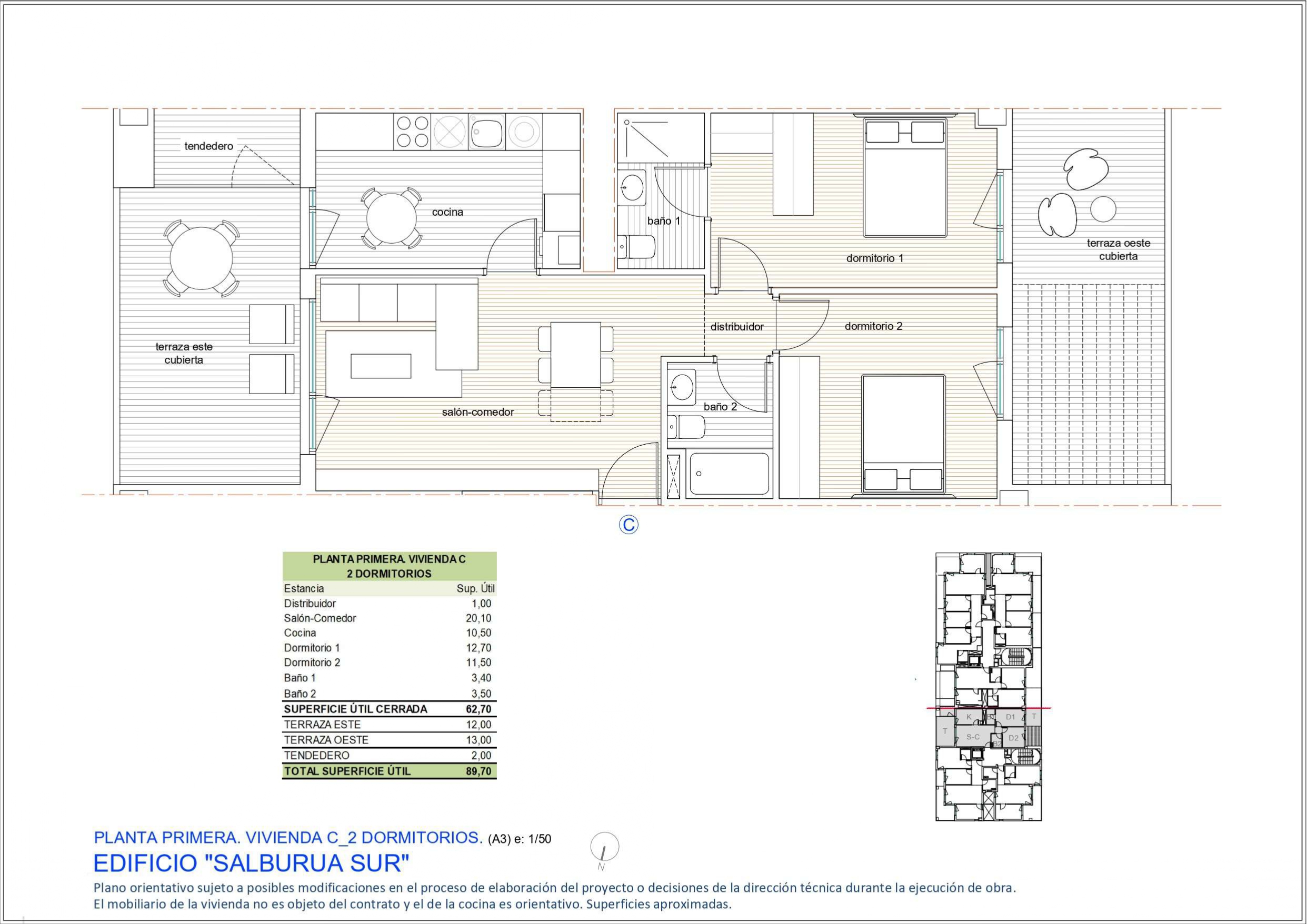Click the circled C apartment marker
The image size is (1307, 924).
628,525
